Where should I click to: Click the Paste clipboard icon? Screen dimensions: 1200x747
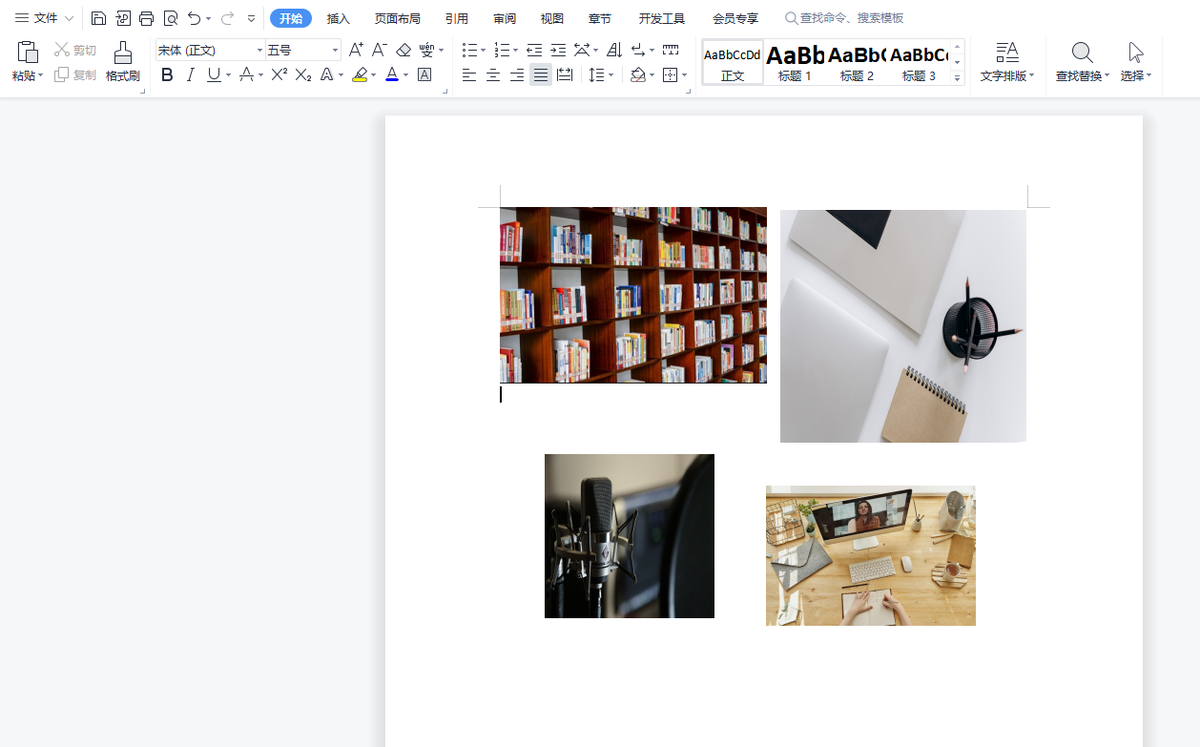[28, 52]
